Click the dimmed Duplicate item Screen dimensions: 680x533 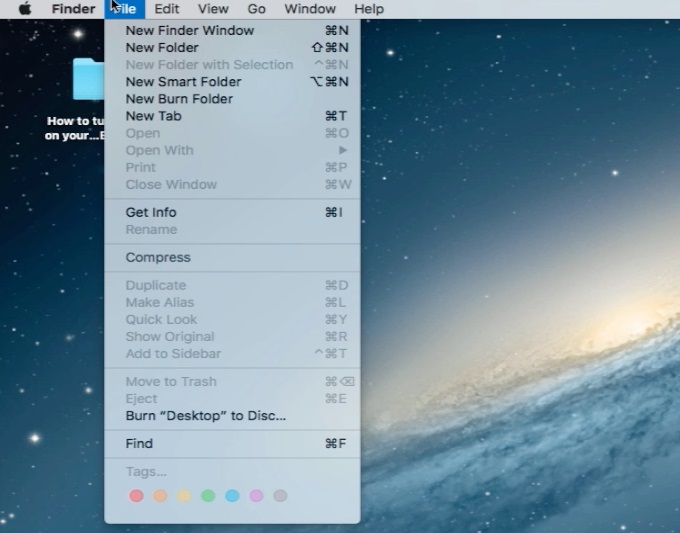(x=232, y=285)
